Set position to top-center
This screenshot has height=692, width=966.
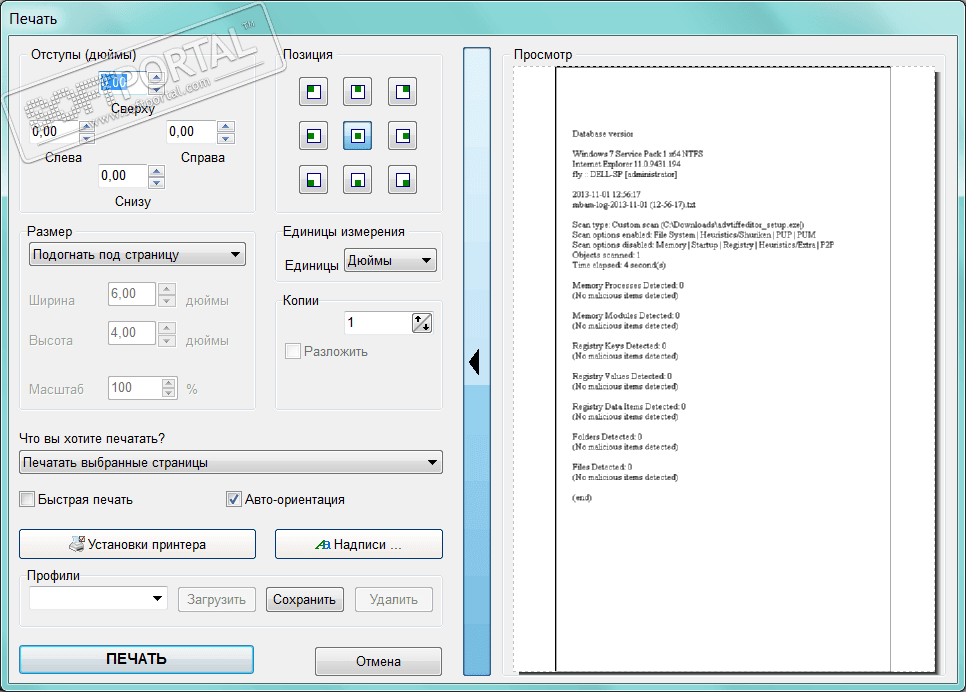357,92
